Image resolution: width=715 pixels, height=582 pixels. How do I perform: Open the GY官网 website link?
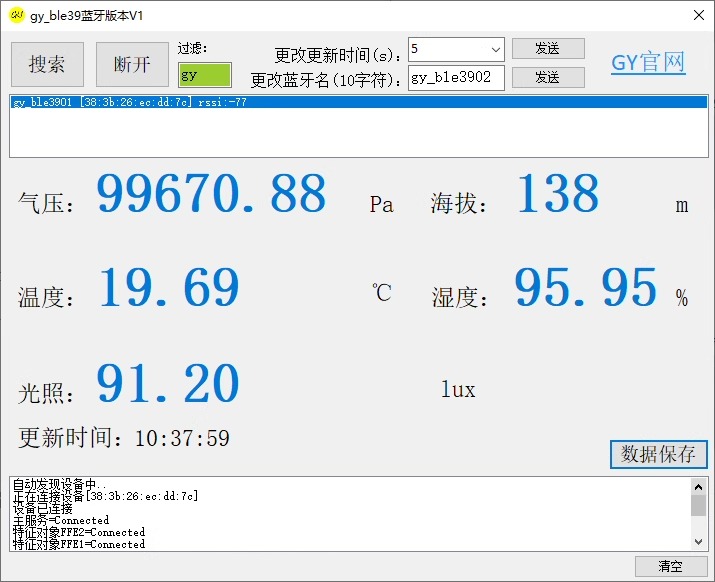pyautogui.click(x=648, y=62)
